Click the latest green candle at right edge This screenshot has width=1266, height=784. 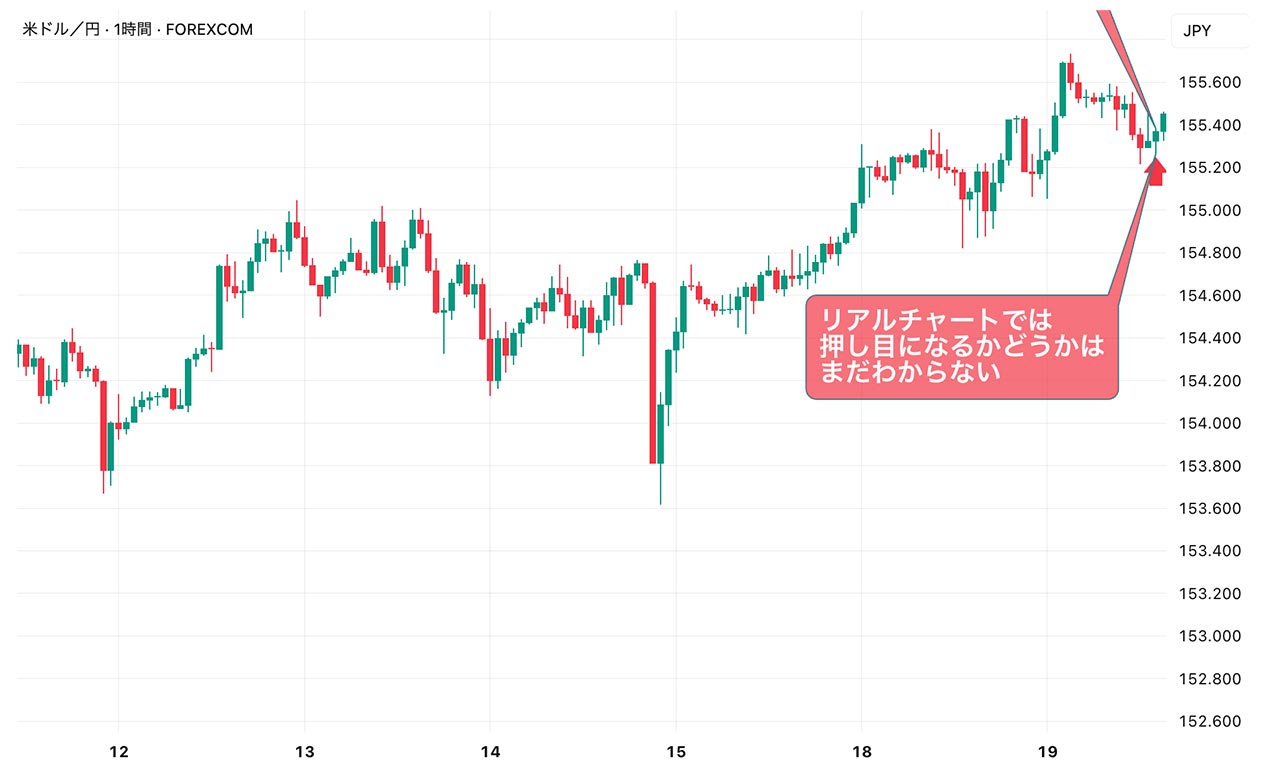coord(1163,121)
